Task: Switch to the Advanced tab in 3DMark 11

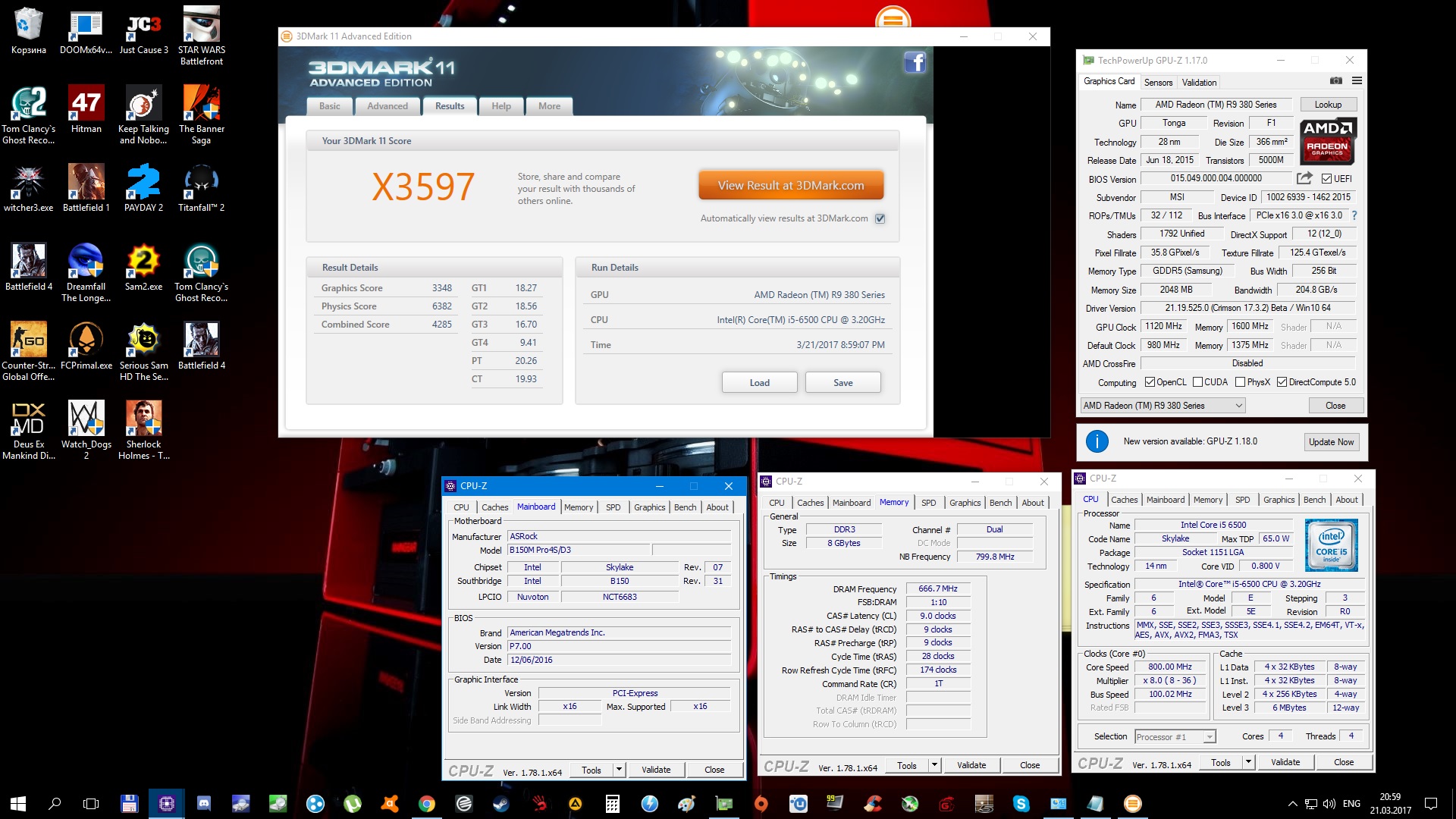Action: [x=388, y=106]
